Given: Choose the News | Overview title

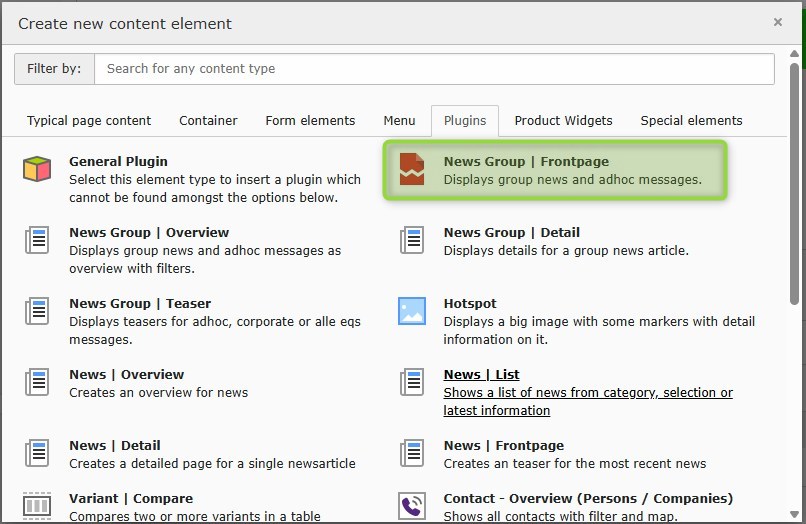Looking at the screenshot, I should [x=126, y=375].
